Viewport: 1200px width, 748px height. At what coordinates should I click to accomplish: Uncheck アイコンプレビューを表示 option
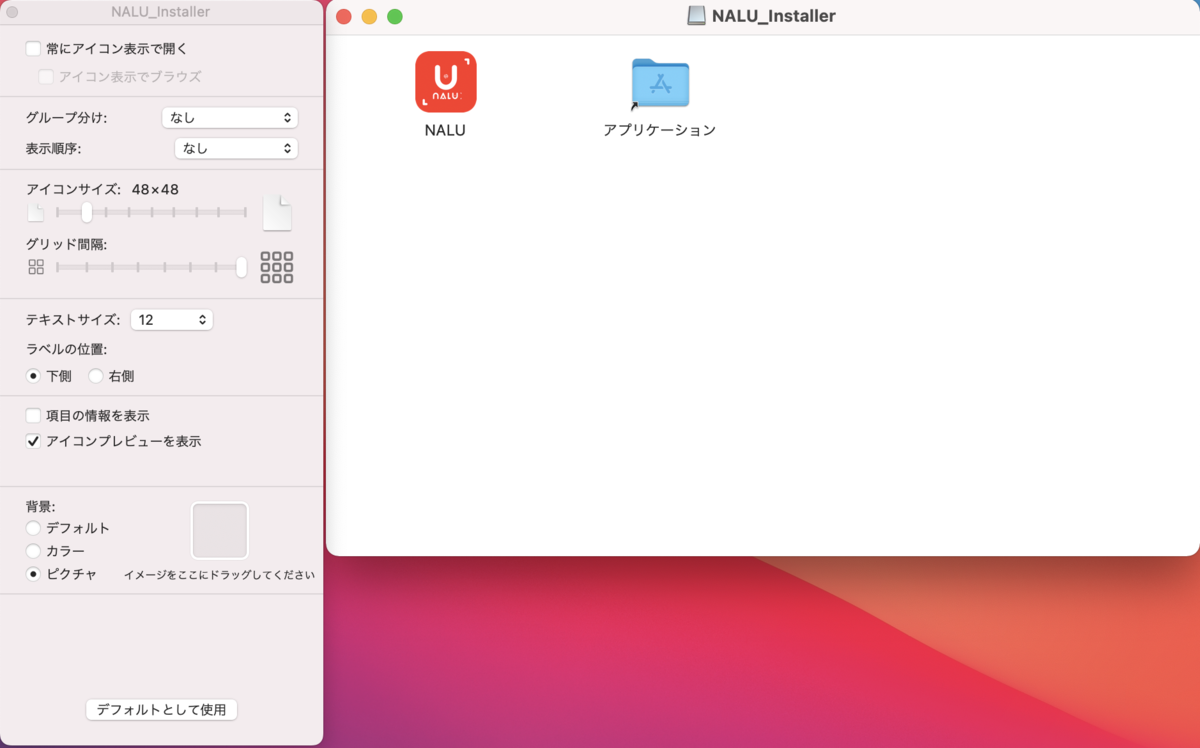pyautogui.click(x=33, y=441)
